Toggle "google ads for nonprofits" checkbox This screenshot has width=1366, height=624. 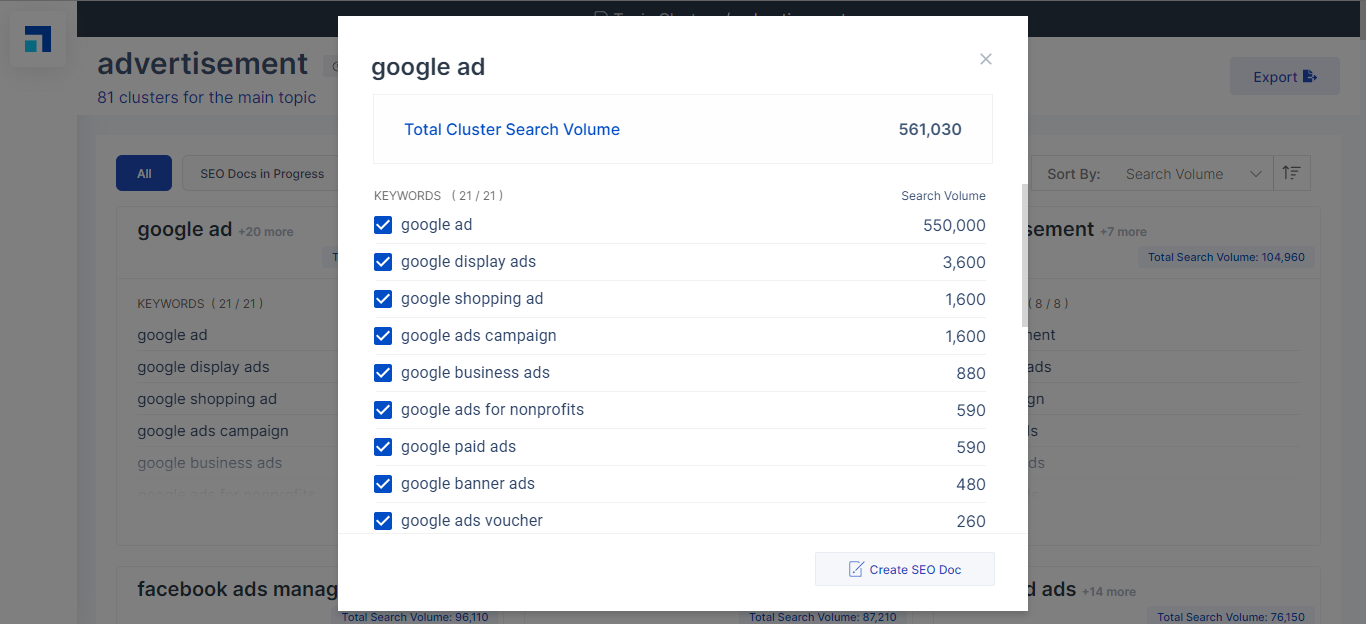pos(383,410)
